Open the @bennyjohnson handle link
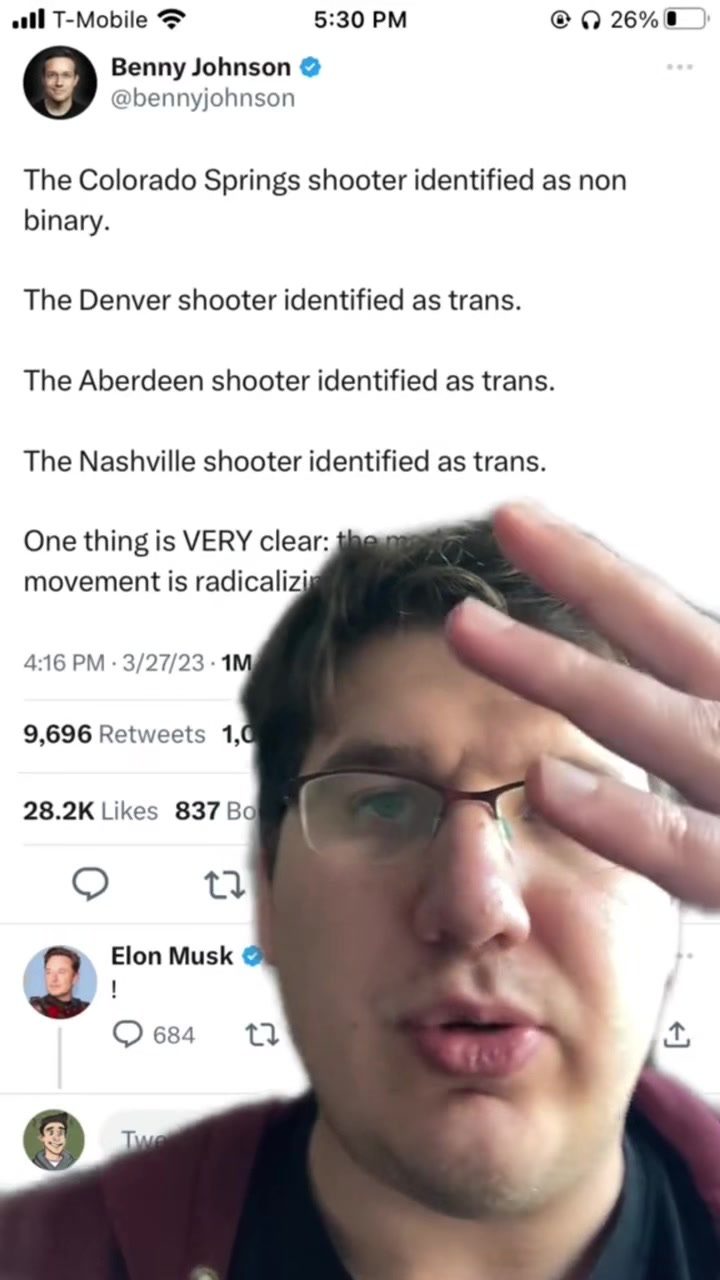This screenshot has width=720, height=1280. [x=202, y=98]
